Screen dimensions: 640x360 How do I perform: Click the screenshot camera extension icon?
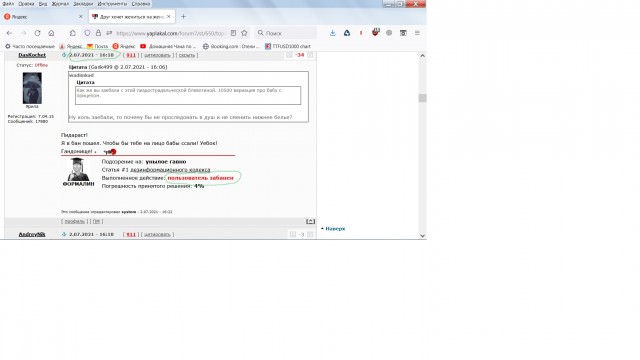pos(403,33)
